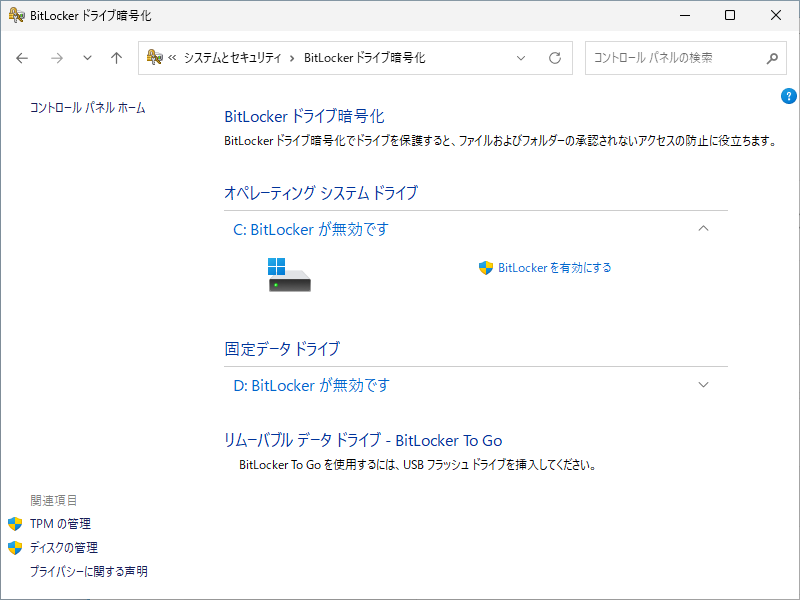Open プライバシーに関する声明 link
The image size is (800, 600).
pyautogui.click(x=89, y=571)
